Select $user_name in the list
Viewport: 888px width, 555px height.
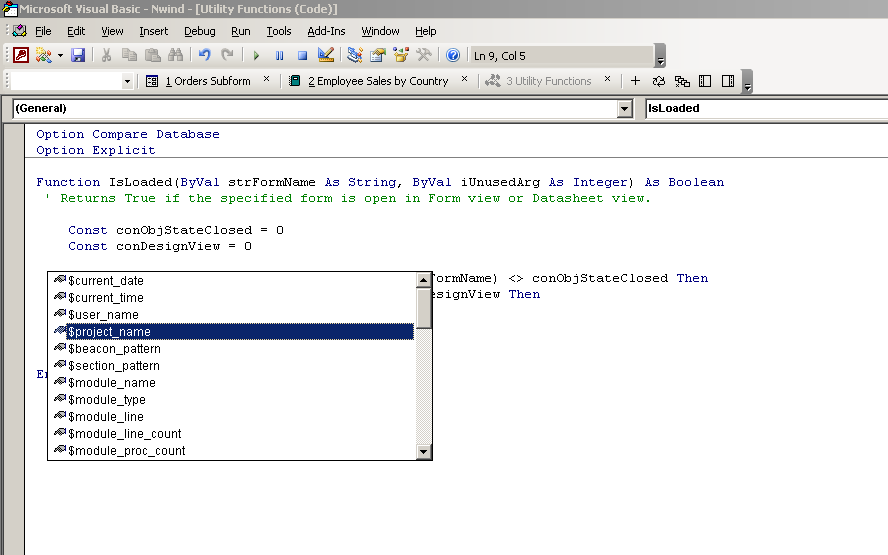(232, 315)
